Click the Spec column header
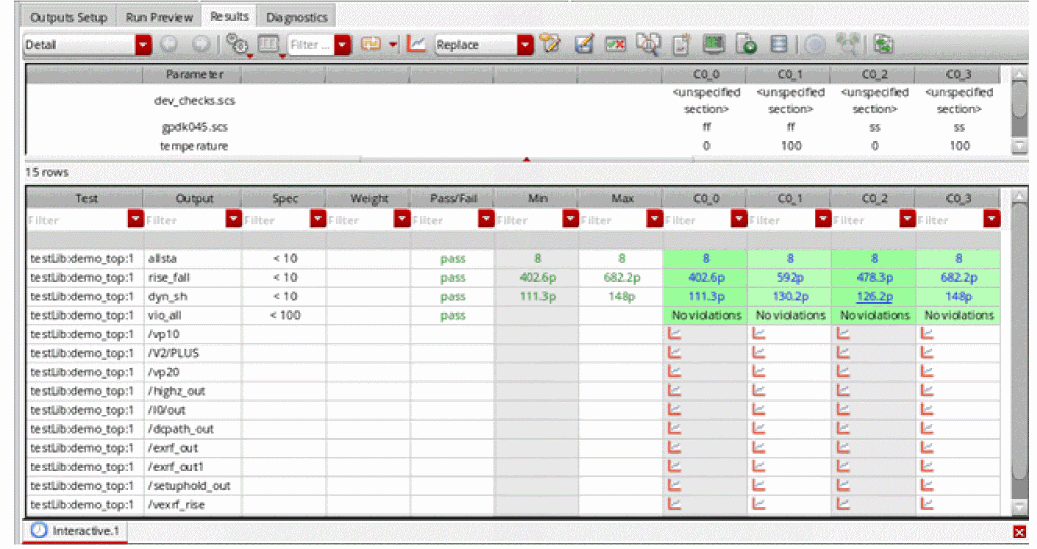This screenshot has height=549, width=1037. (285, 198)
